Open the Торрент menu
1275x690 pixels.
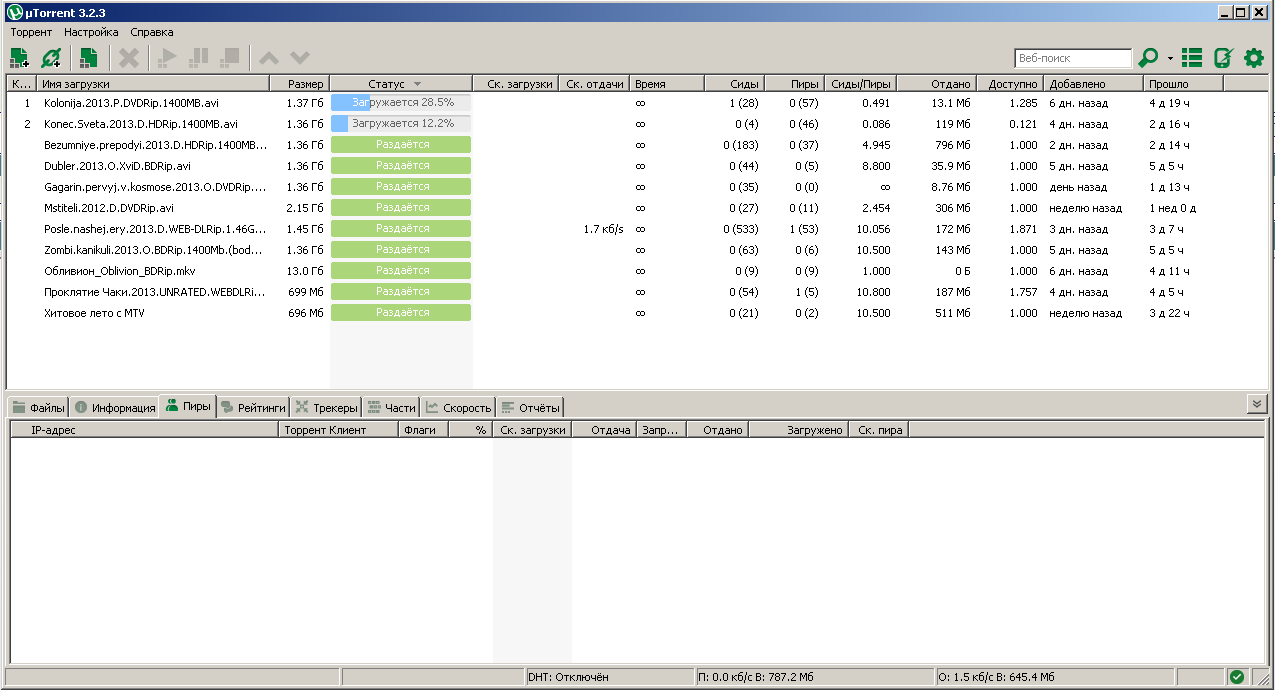tap(31, 32)
